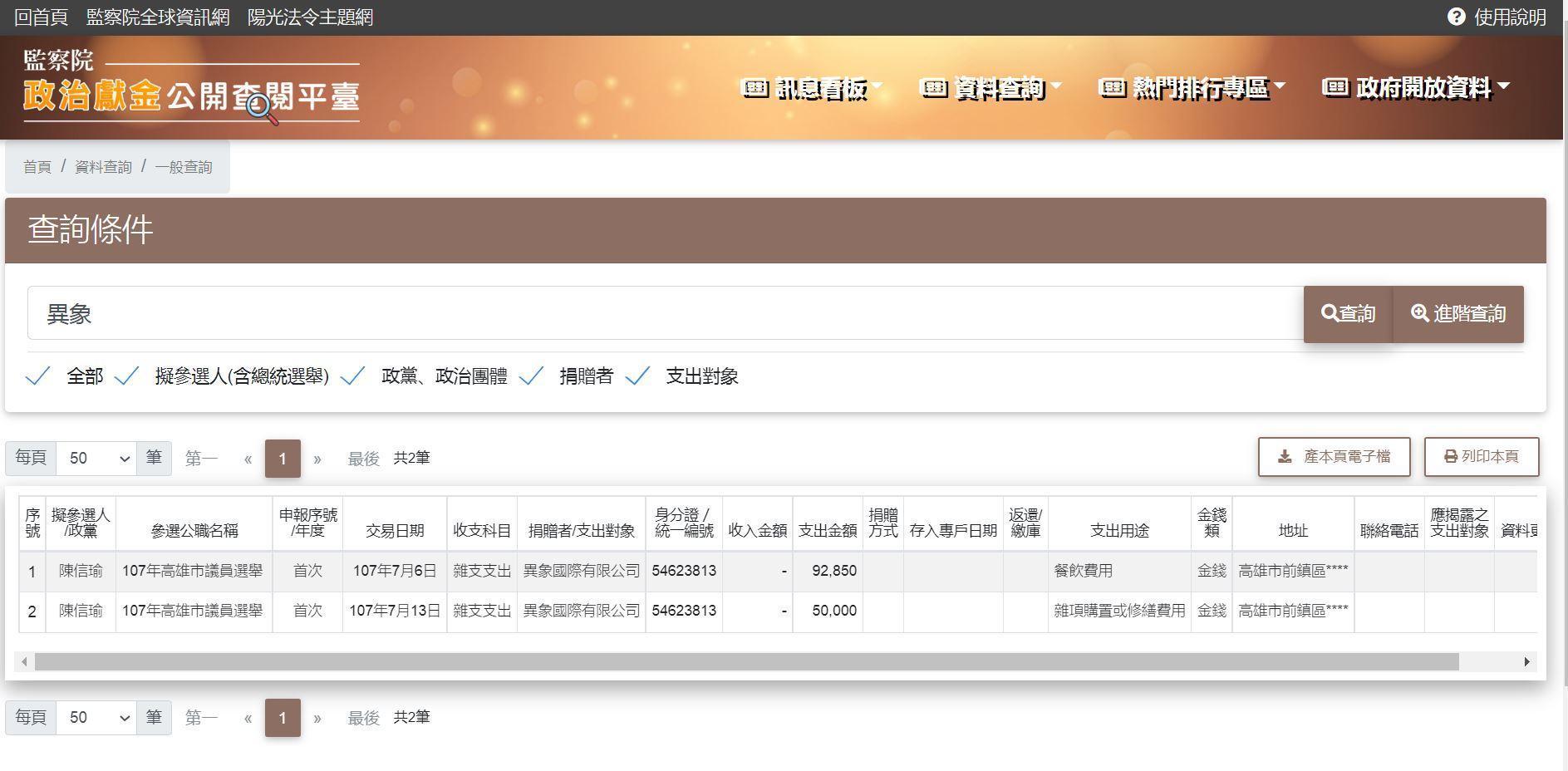Expand the 資料查詢 dropdown menu

click(x=1057, y=86)
